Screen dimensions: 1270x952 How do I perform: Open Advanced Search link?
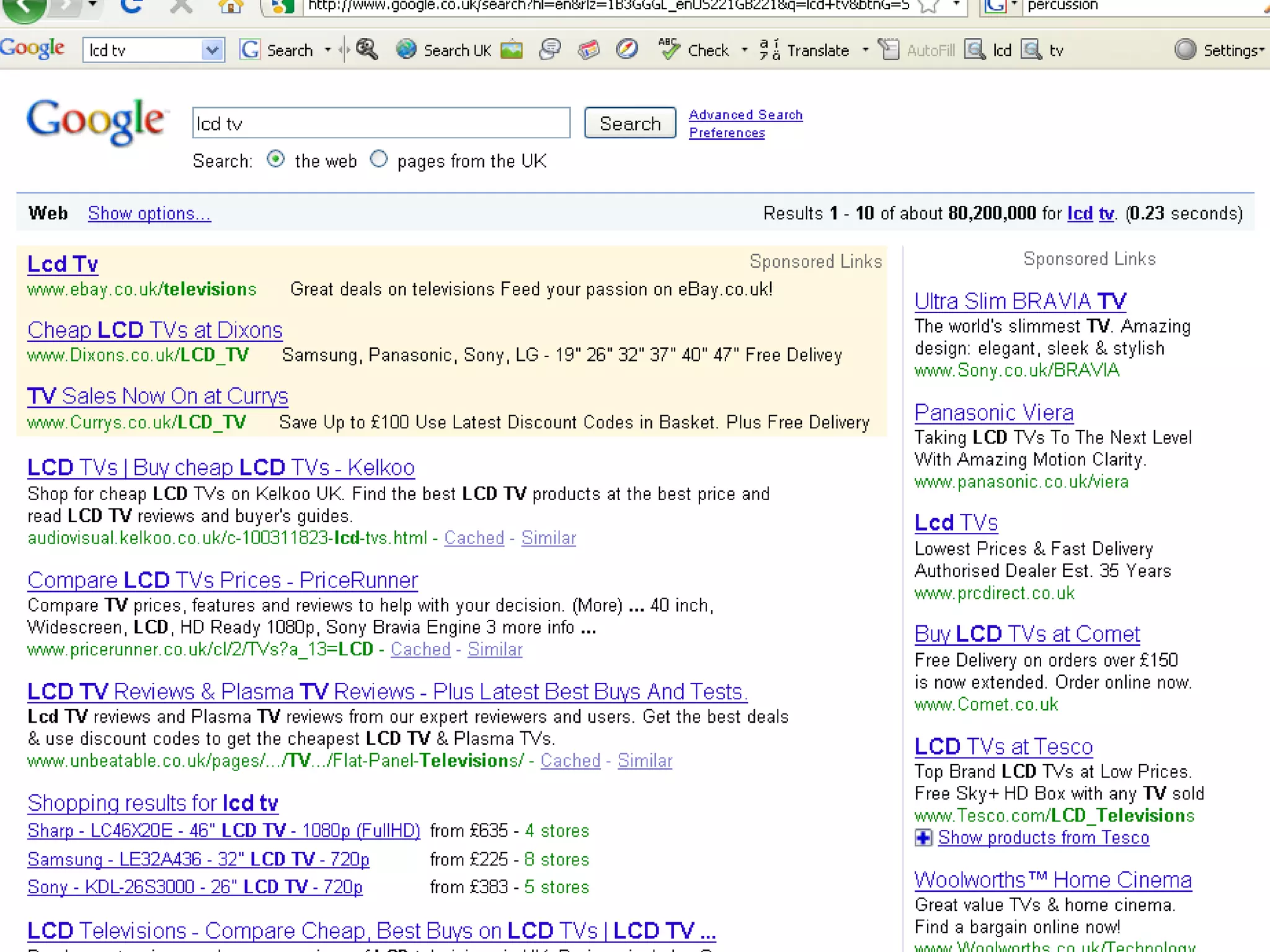tap(745, 115)
